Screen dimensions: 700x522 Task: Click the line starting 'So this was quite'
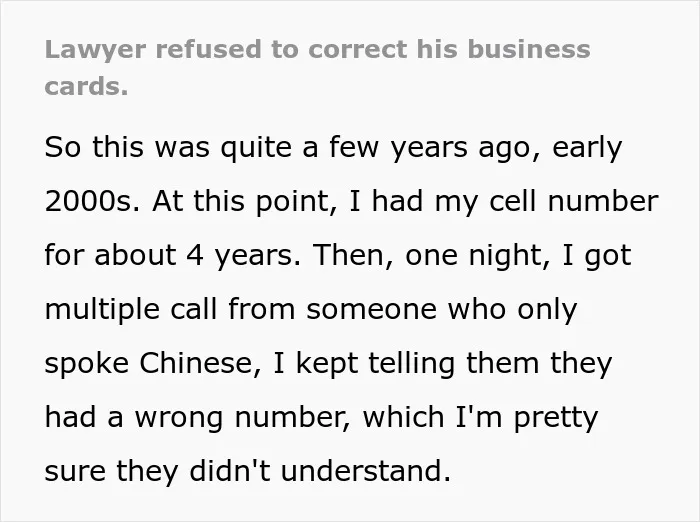(x=333, y=148)
